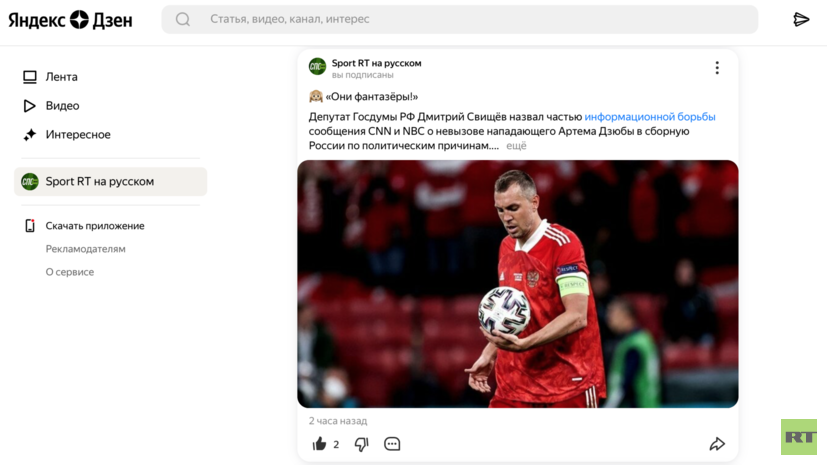The width and height of the screenshot is (827, 465).
Task: Open the three-dot post options menu
Action: (x=717, y=67)
